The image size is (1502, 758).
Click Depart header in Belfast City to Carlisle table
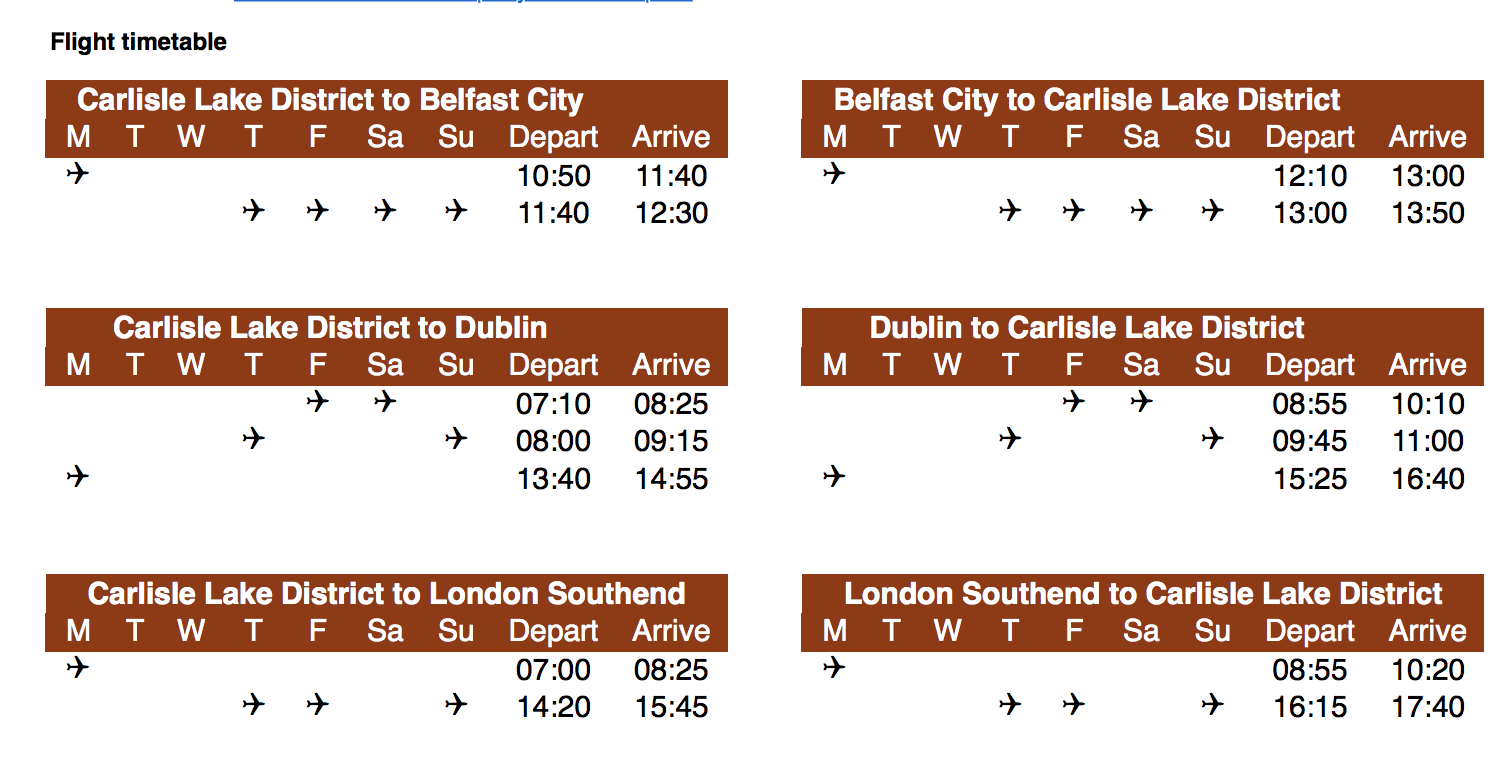click(1309, 137)
